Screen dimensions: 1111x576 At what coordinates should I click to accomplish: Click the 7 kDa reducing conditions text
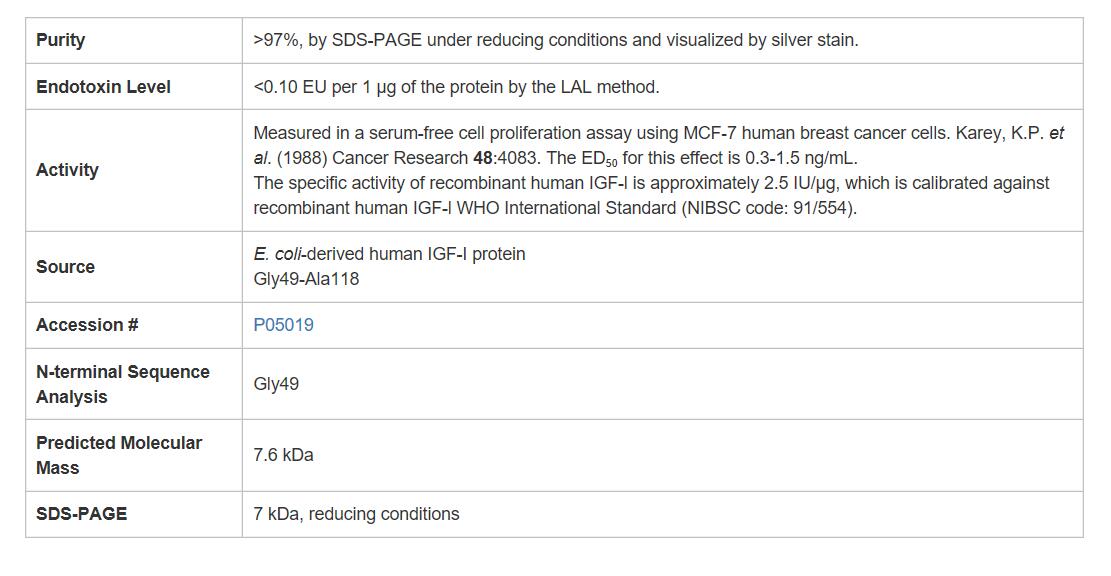(x=356, y=514)
